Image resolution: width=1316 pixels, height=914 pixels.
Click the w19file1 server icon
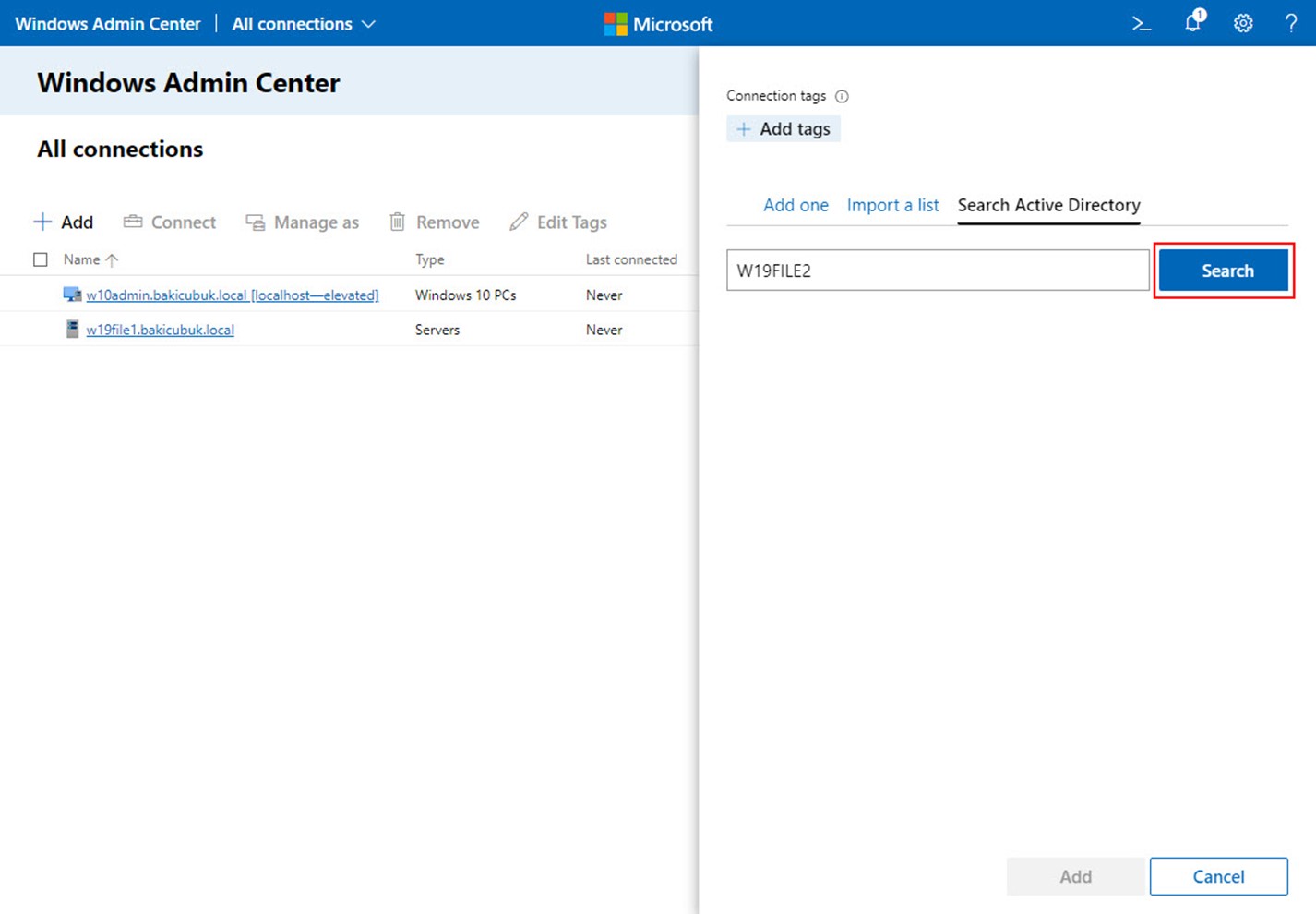coord(72,329)
